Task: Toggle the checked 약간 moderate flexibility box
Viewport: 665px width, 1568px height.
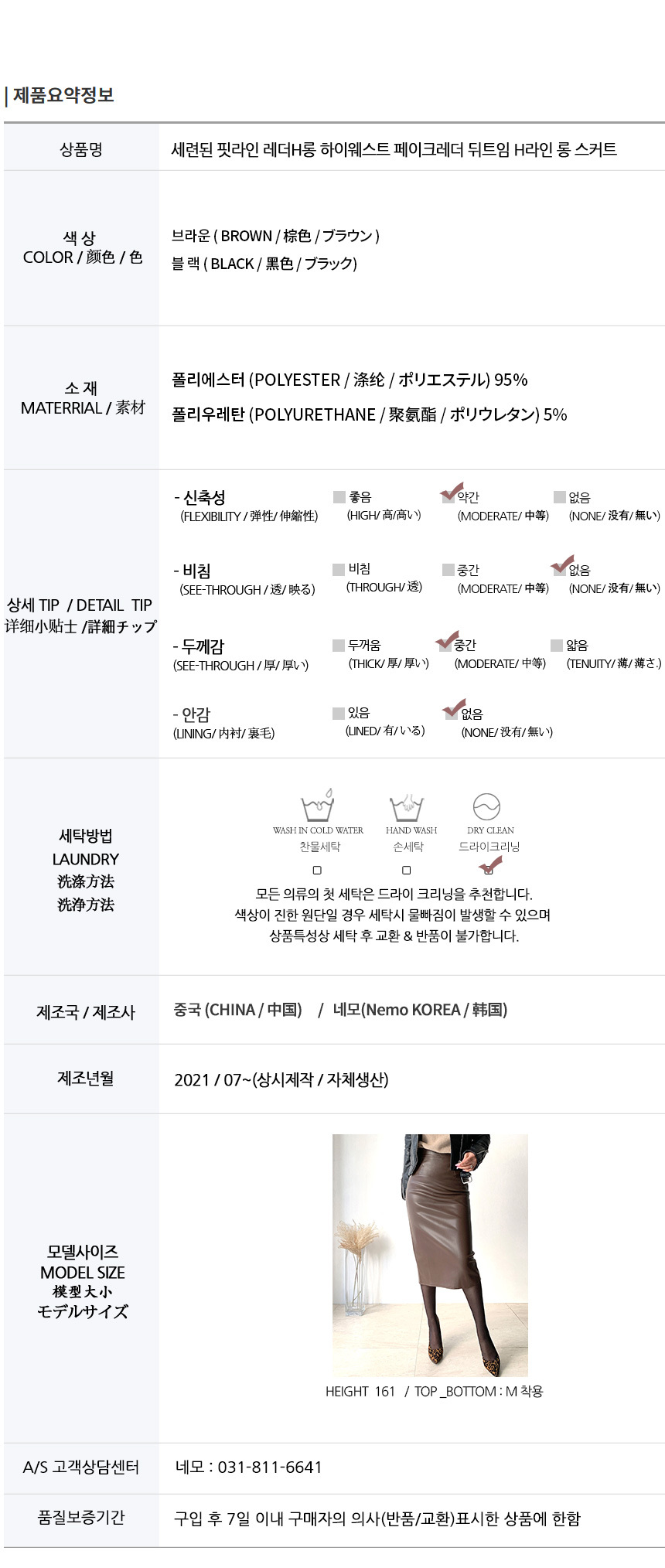Action: (448, 496)
